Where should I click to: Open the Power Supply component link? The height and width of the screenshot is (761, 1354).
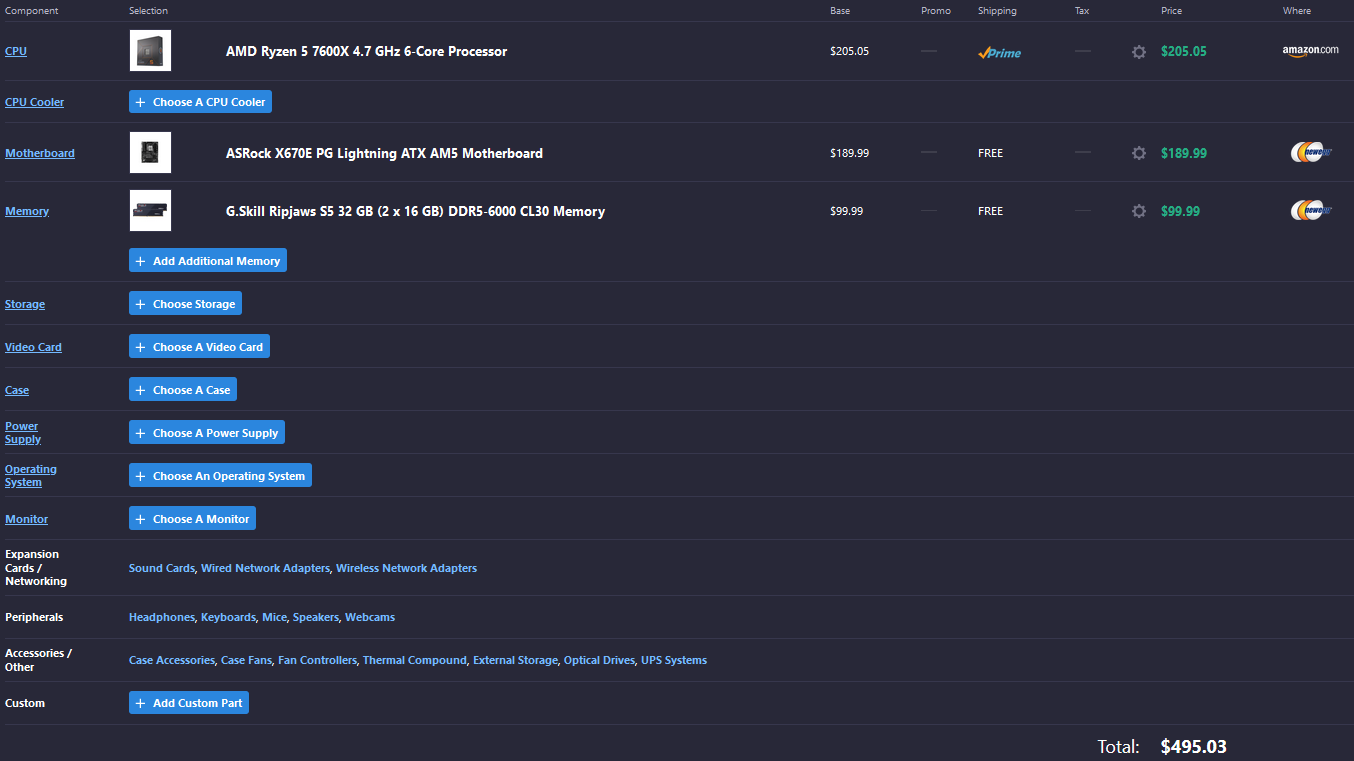23,432
